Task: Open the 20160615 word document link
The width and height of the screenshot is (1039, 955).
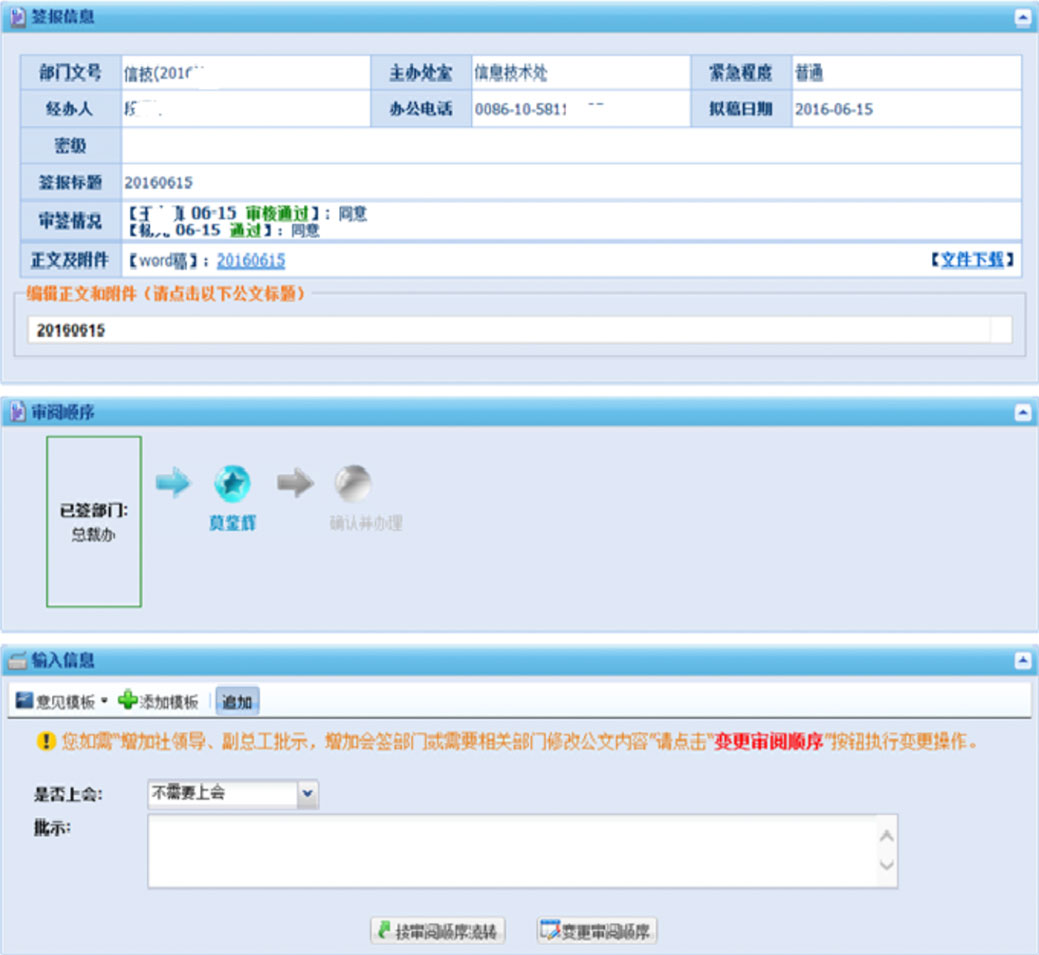Action: (250, 259)
